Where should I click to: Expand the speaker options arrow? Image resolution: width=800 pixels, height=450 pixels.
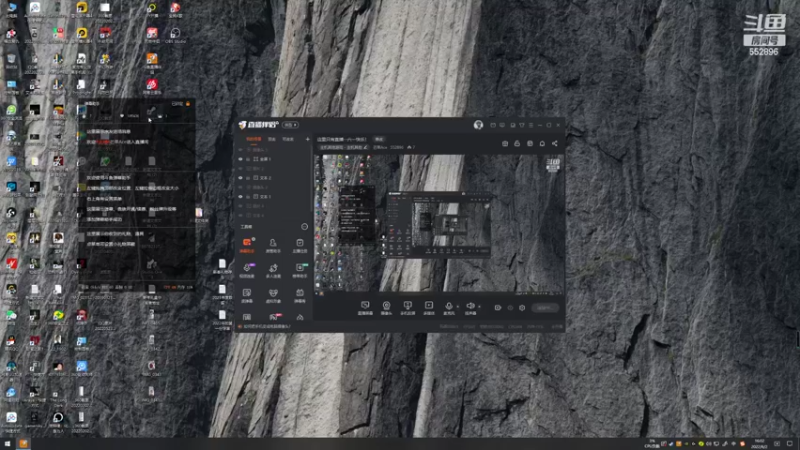pyautogui.click(x=479, y=307)
